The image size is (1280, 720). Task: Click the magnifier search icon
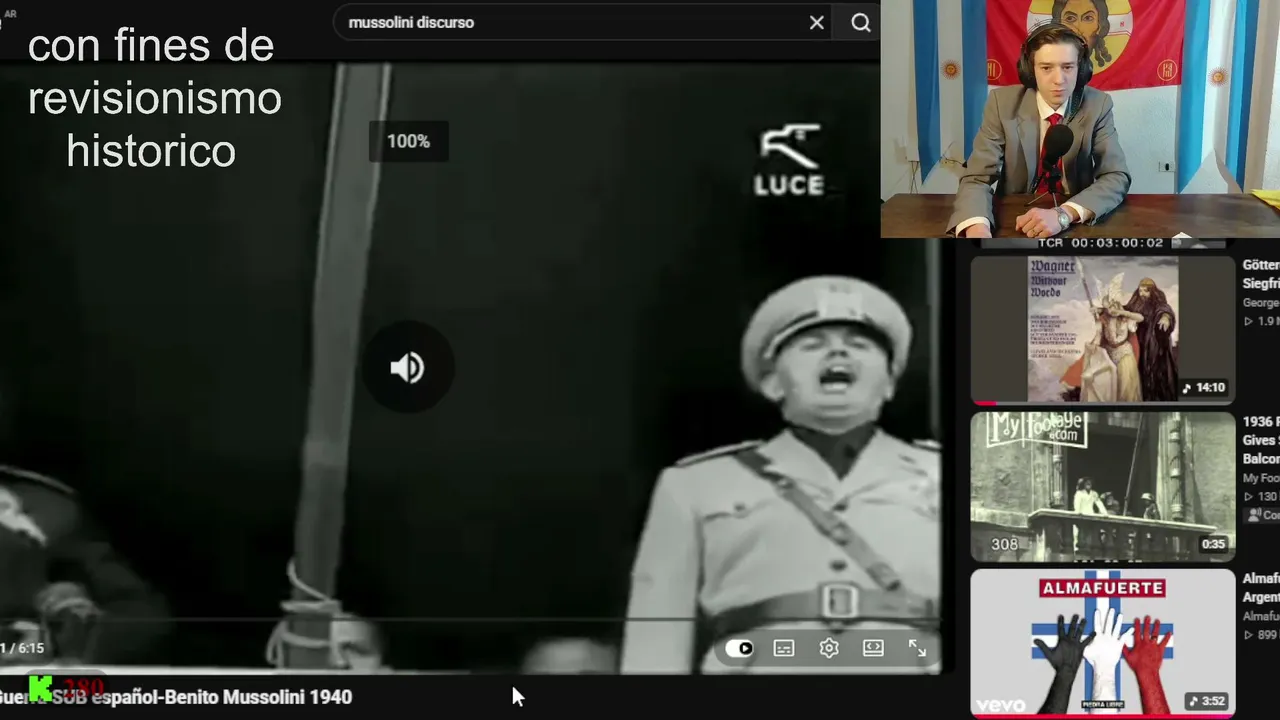click(x=861, y=22)
